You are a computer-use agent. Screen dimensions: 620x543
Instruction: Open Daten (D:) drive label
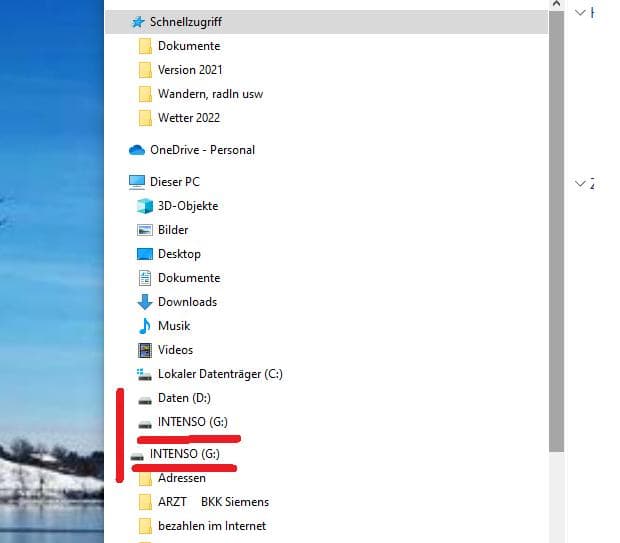click(184, 398)
